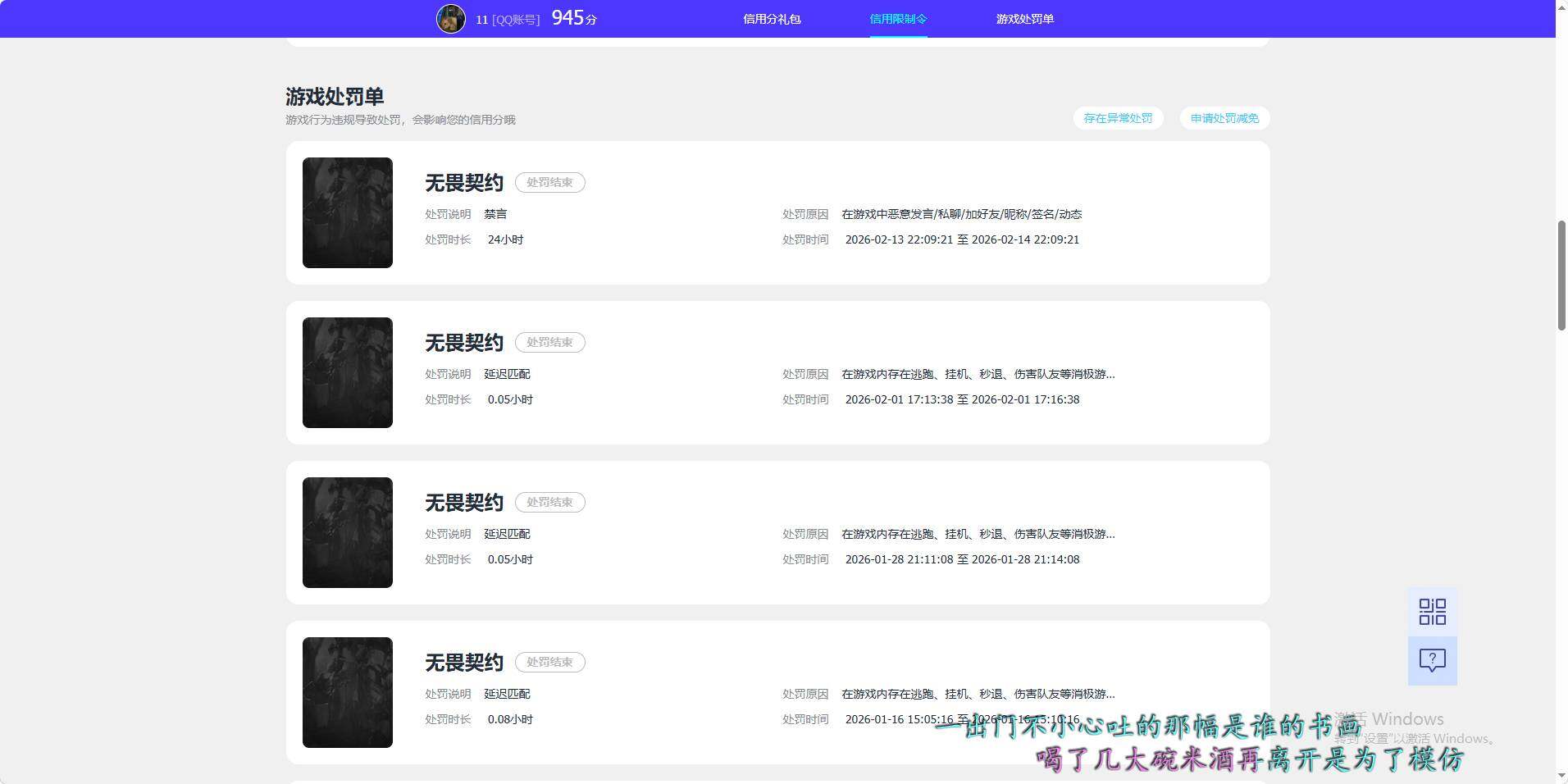This screenshot has width=1568, height=784.
Task: Click the 申请处罚减免 button
Action: (x=1224, y=118)
